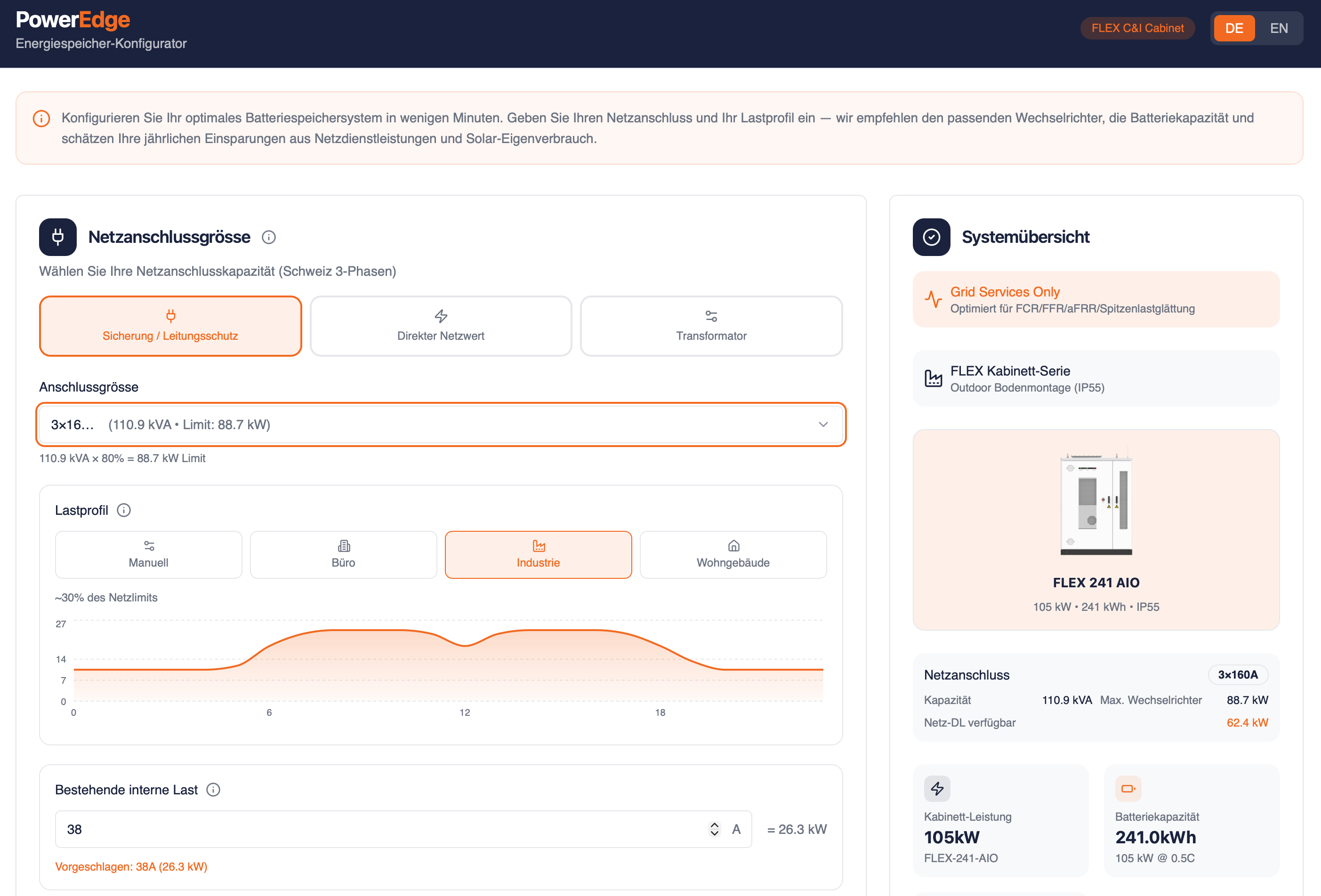
Task: Click the FLEX 241 AIO cabinet image
Action: tap(1095, 504)
